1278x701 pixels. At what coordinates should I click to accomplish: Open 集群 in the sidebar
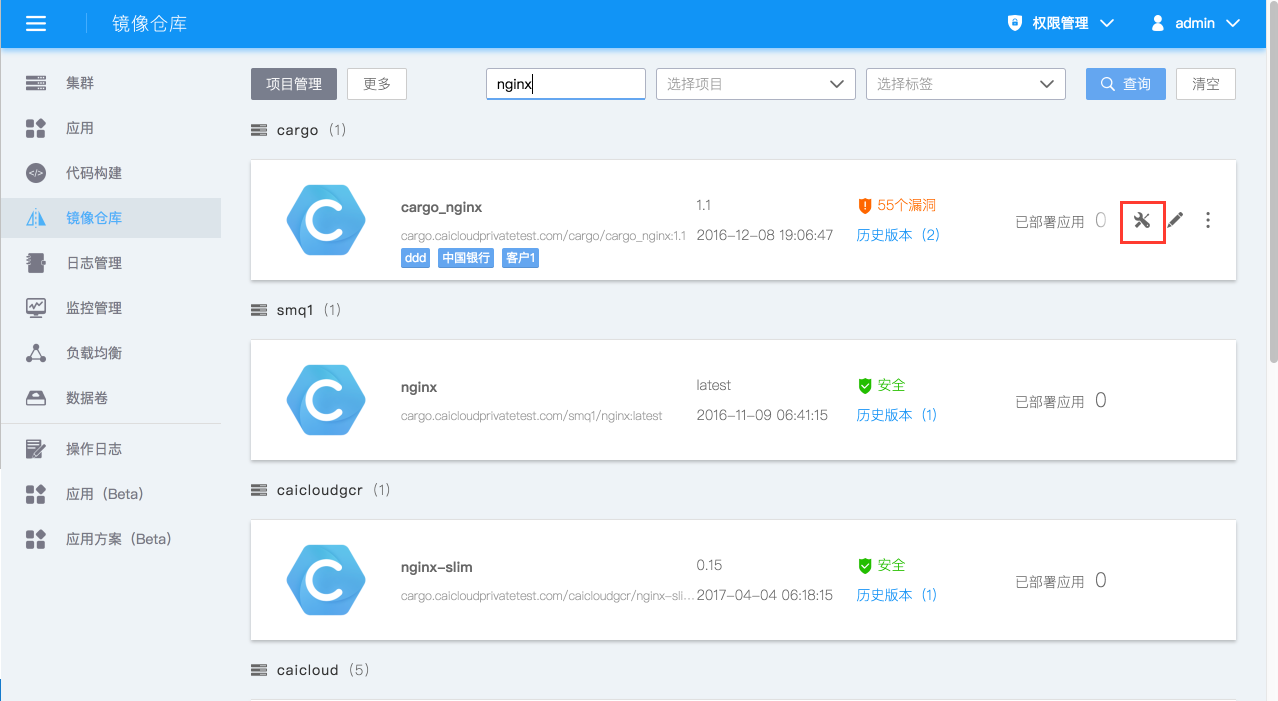[80, 83]
